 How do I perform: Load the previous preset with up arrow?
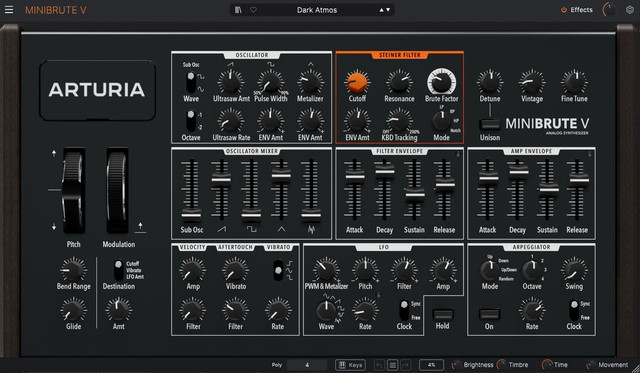(382, 10)
